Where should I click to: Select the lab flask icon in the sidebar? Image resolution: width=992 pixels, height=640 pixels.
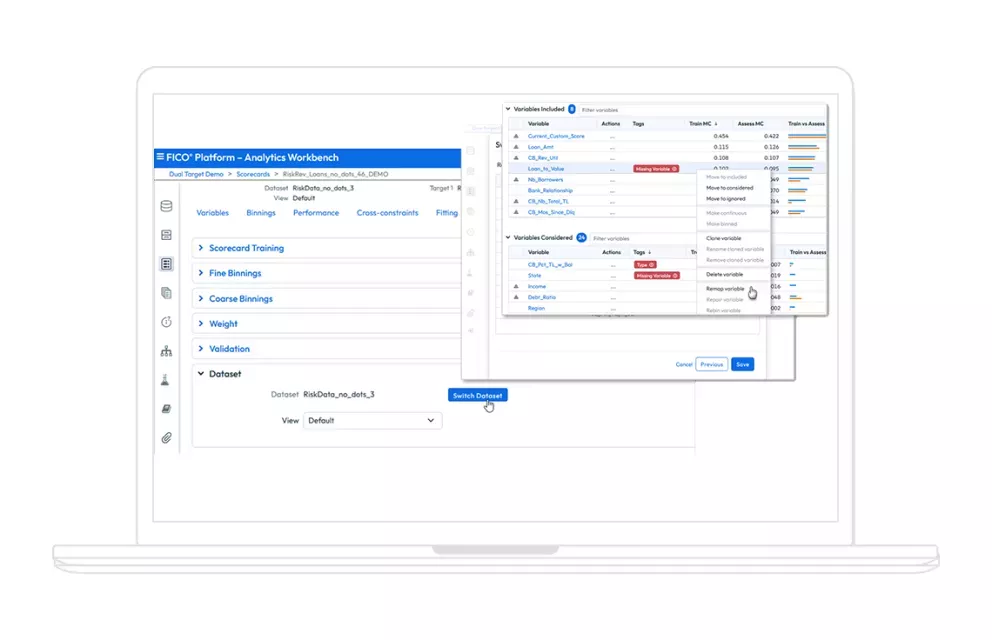pos(165,380)
